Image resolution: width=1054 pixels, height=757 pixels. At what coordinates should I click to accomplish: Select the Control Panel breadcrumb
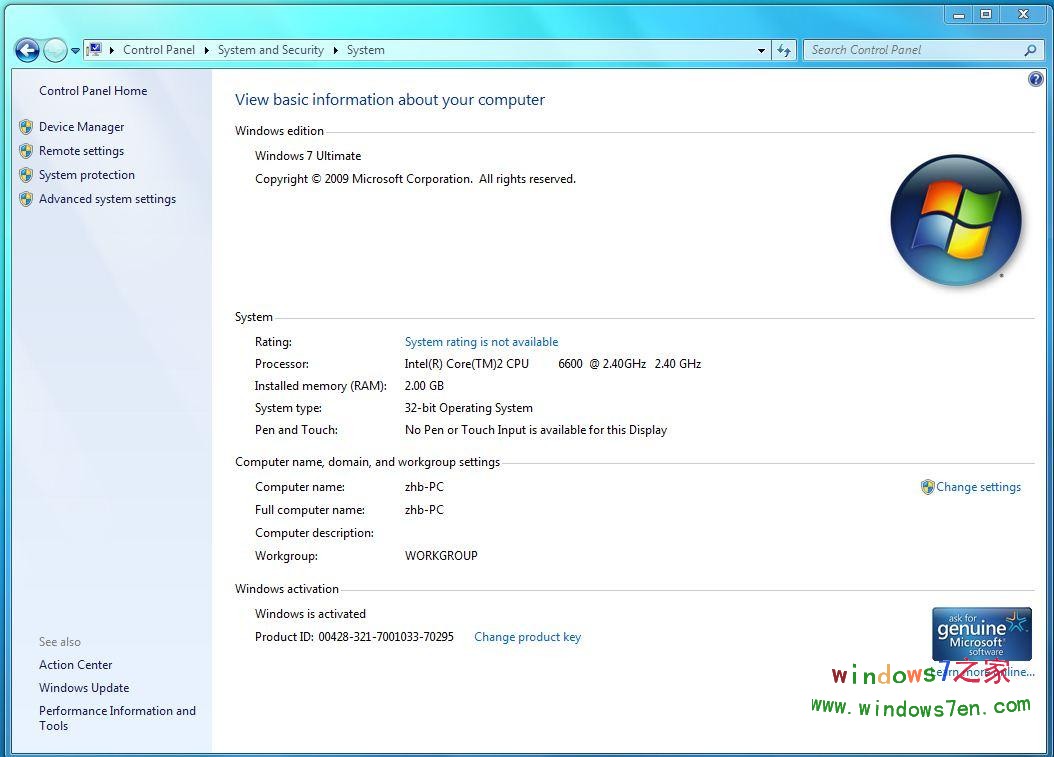158,50
